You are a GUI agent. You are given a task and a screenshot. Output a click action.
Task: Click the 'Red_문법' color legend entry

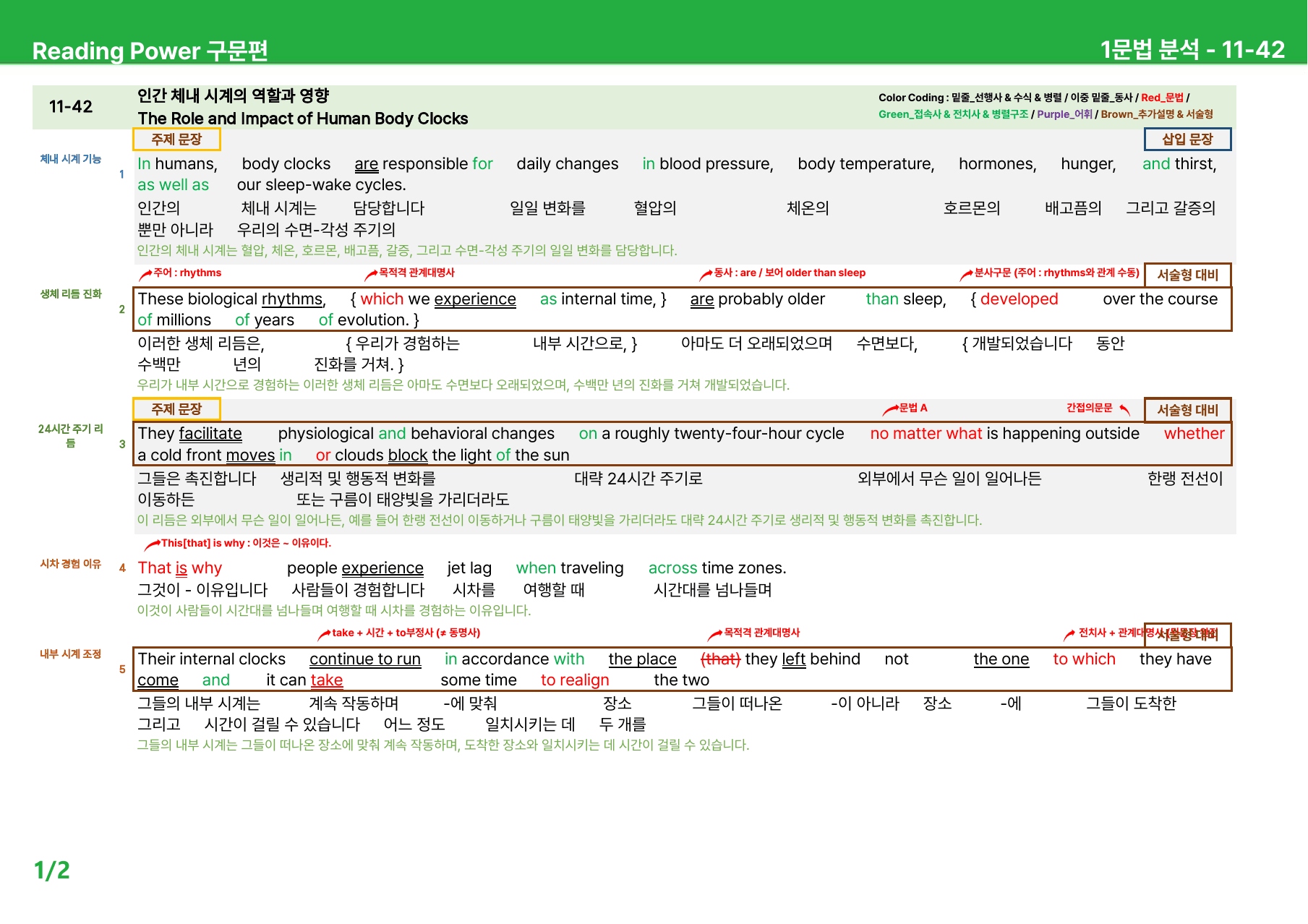point(1162,98)
